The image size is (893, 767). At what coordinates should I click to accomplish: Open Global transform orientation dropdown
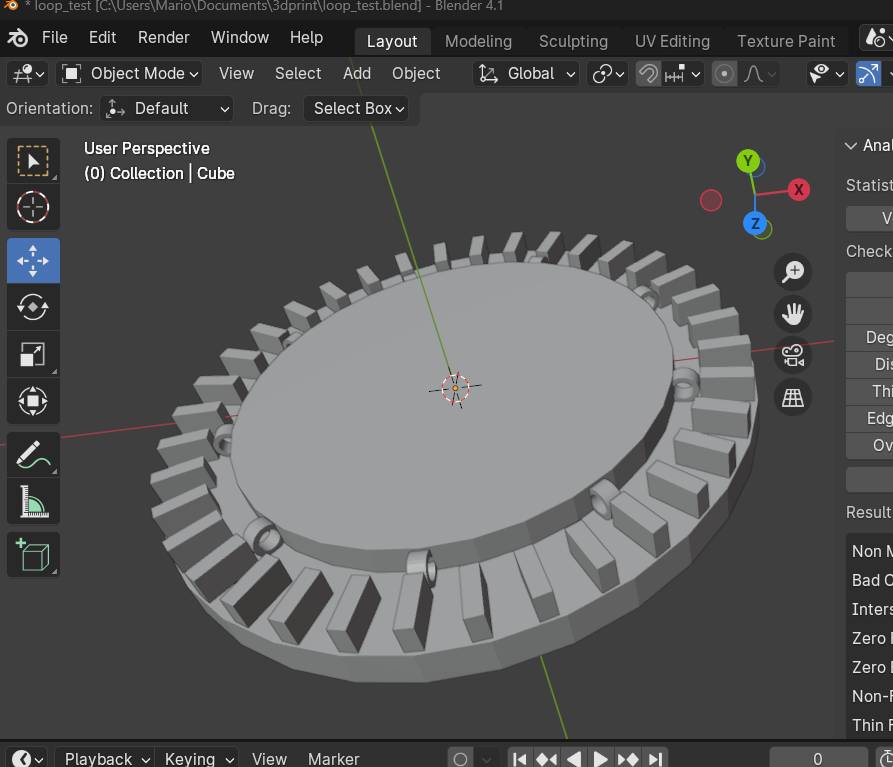coord(527,74)
